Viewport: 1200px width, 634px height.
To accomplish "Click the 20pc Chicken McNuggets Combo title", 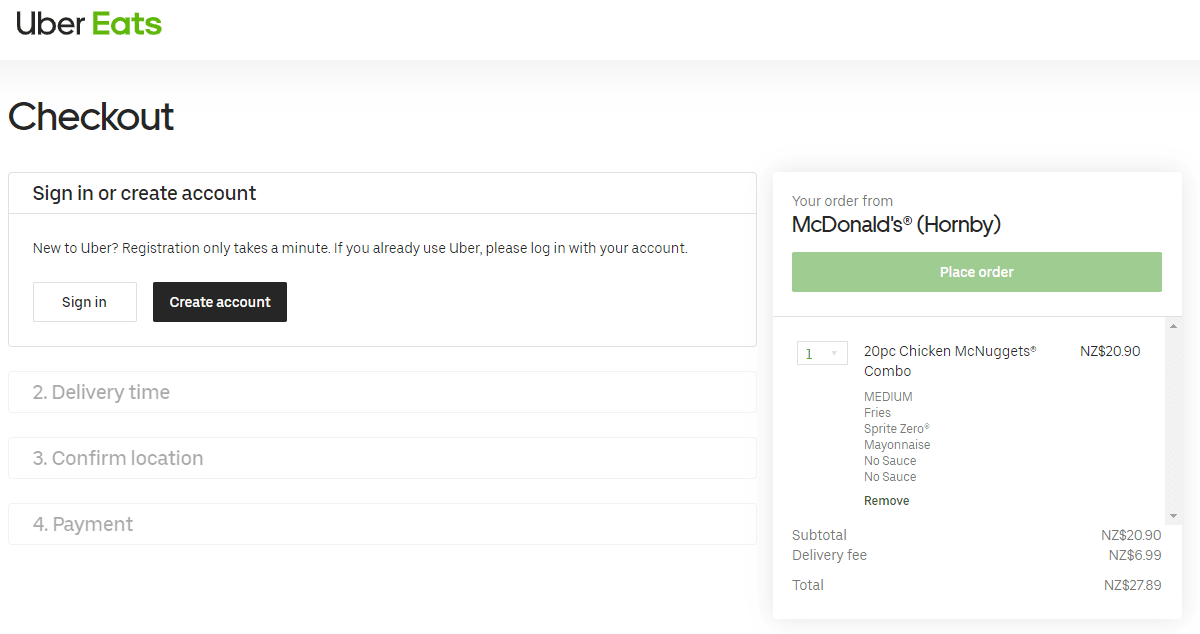I will pyautogui.click(x=949, y=361).
